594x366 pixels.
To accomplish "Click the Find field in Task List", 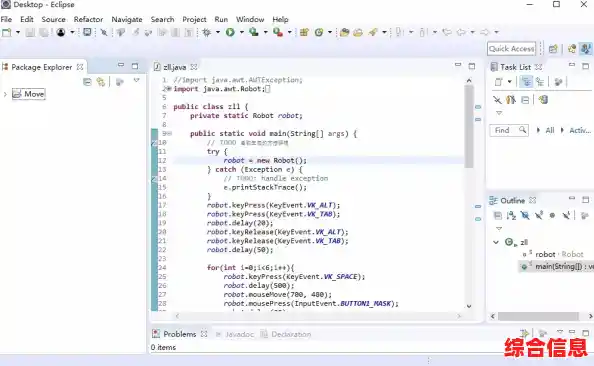I will click(x=509, y=130).
